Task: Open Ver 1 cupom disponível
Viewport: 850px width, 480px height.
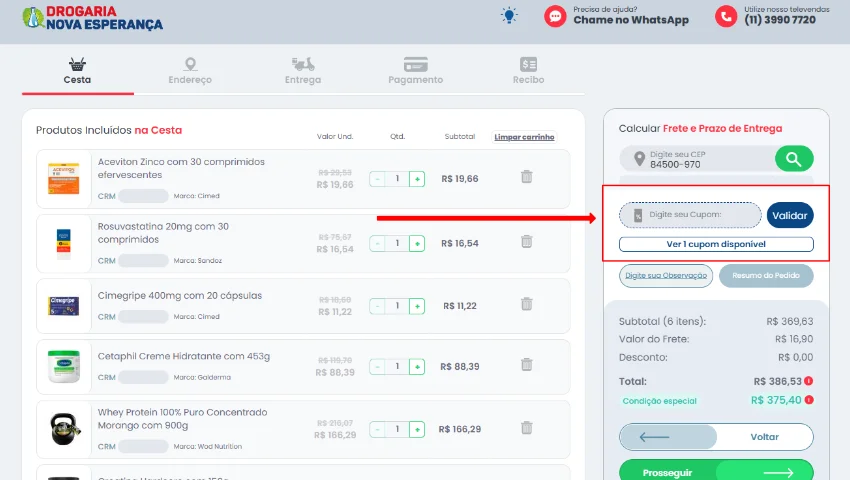Action: tap(716, 244)
